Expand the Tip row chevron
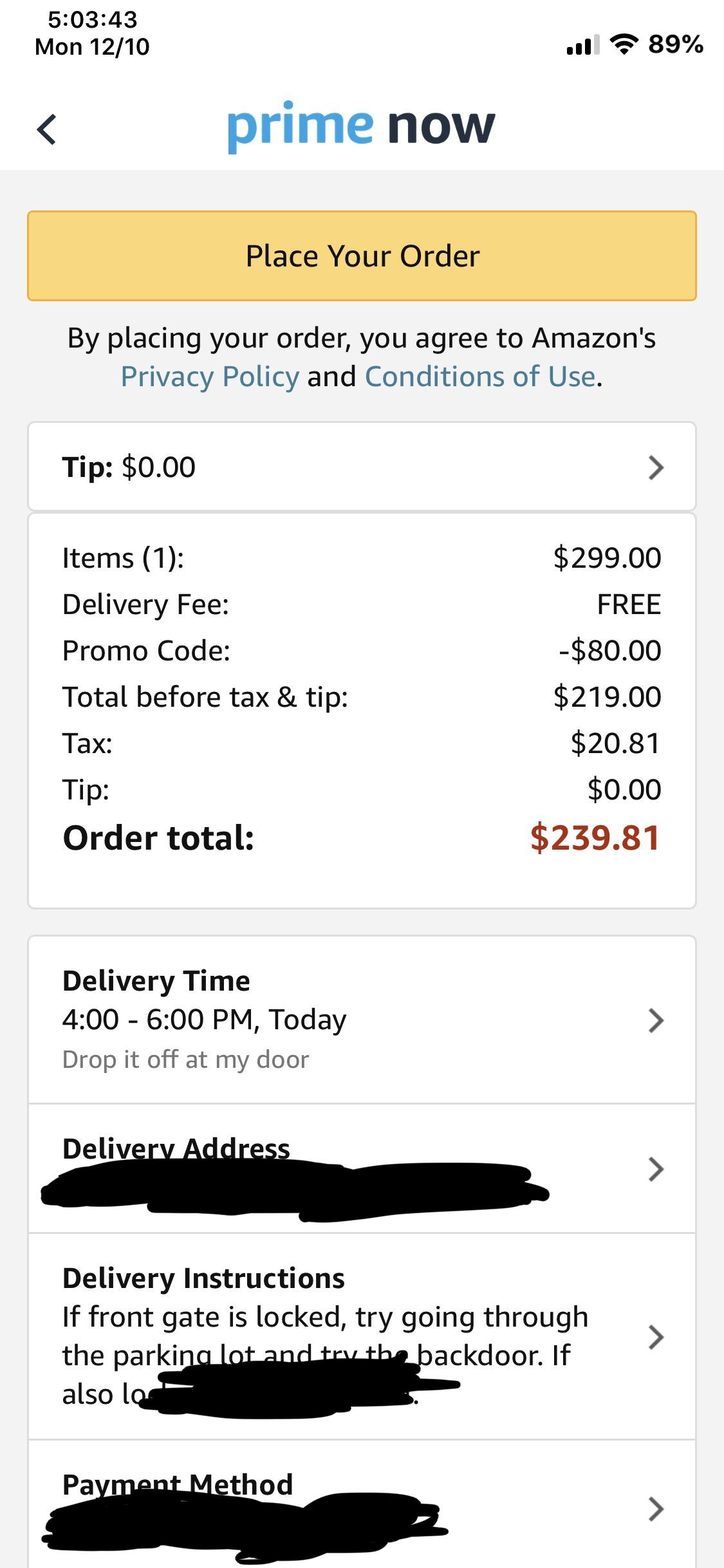This screenshot has width=724, height=1568. pos(655,467)
